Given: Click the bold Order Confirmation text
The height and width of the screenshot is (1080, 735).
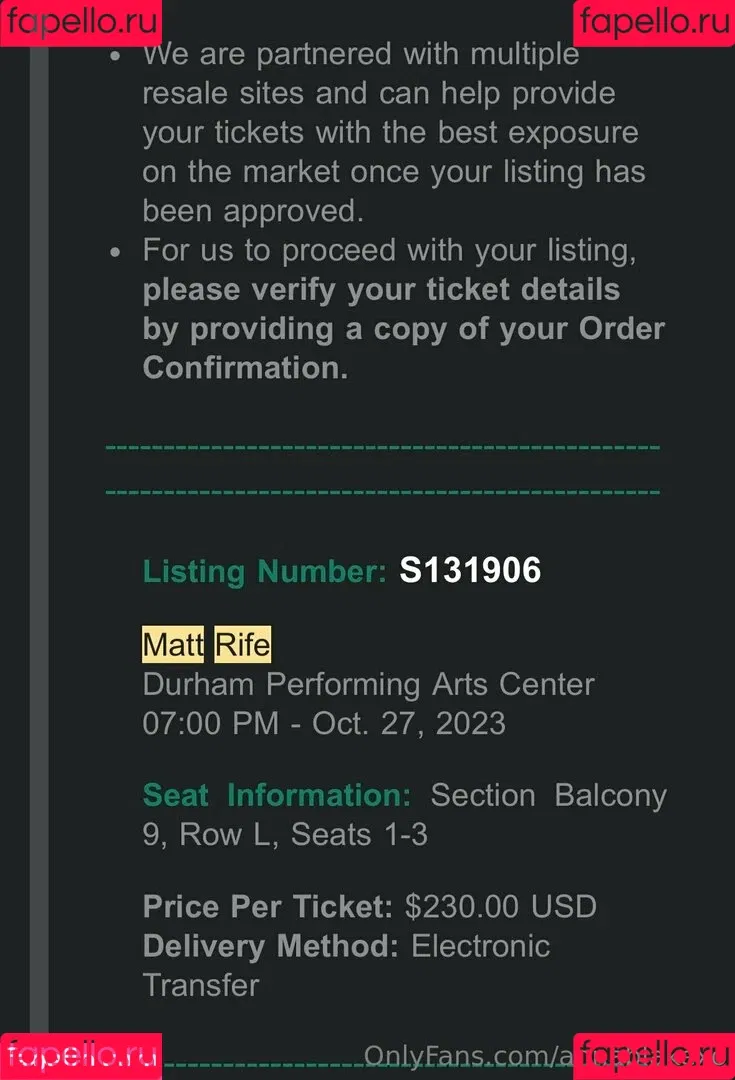Looking at the screenshot, I should 404,349.
